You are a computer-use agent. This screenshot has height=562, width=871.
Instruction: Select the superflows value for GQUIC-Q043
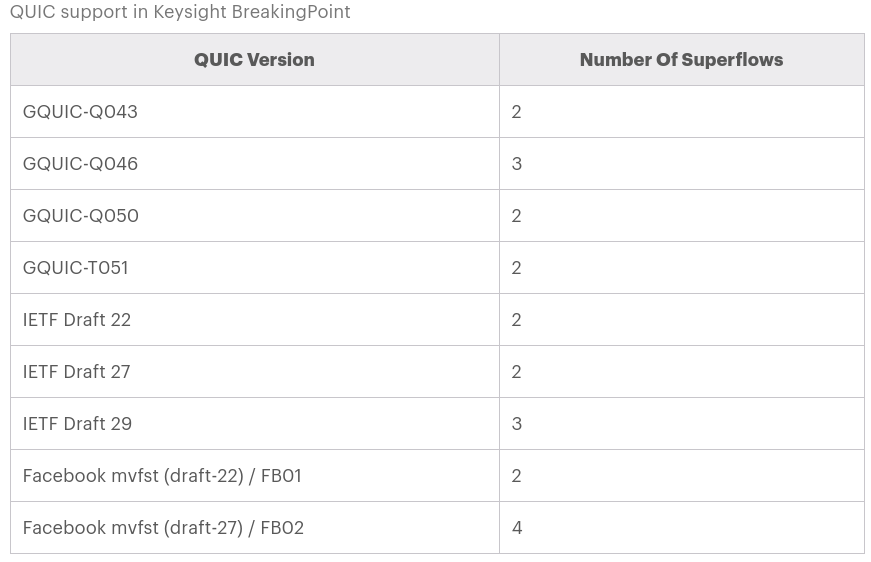click(517, 112)
